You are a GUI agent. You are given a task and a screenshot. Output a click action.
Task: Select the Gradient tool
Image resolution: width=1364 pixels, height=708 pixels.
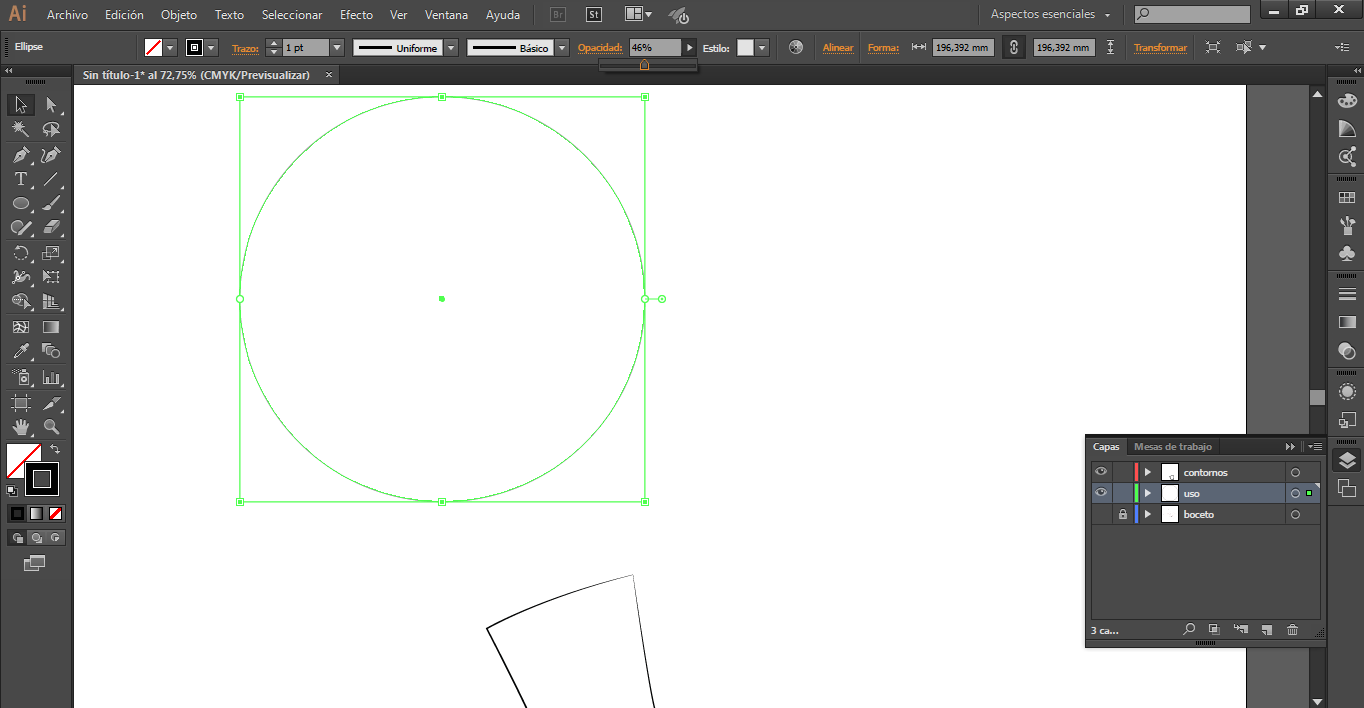coord(51,327)
